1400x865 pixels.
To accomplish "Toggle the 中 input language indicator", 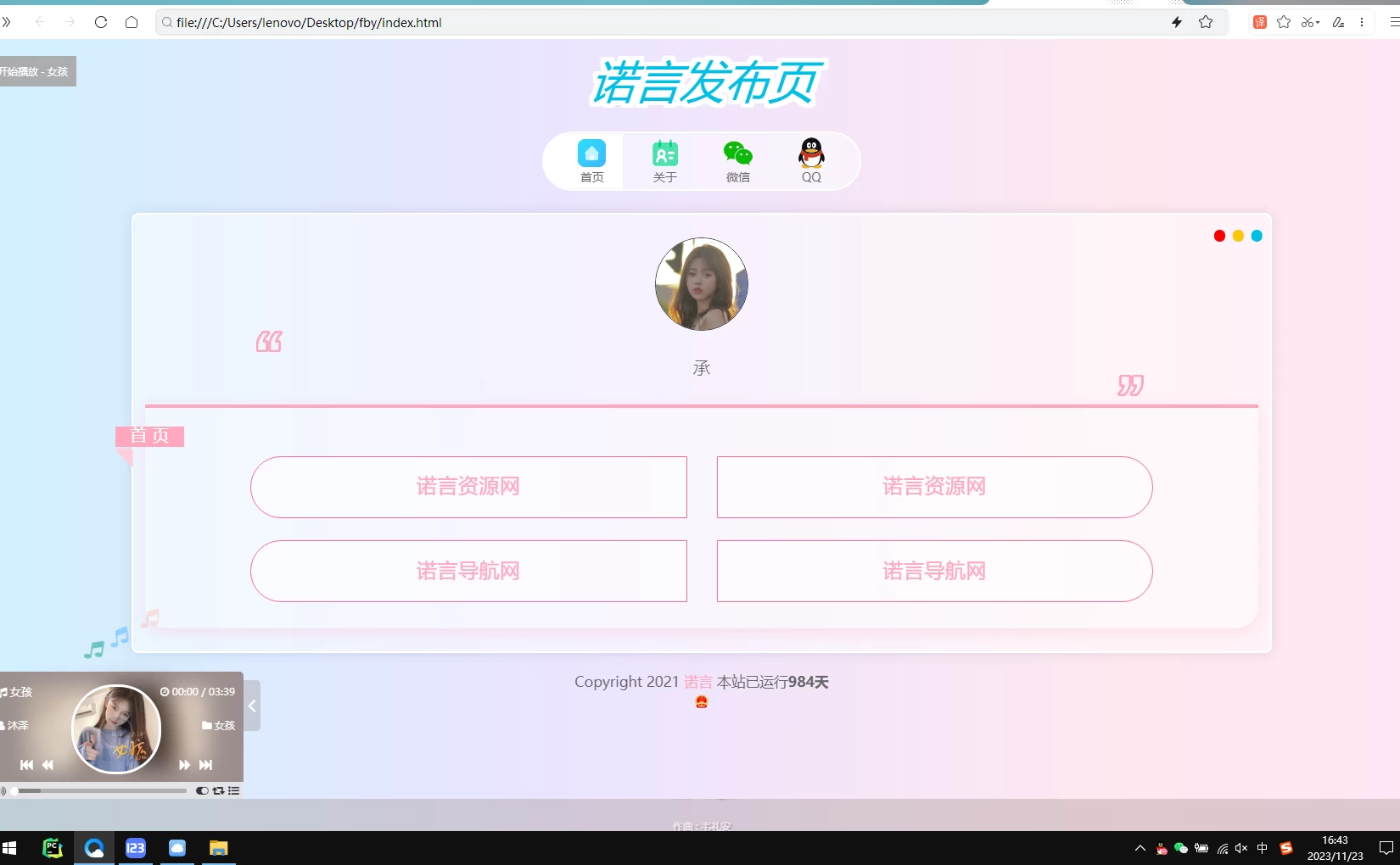I will click(1263, 848).
